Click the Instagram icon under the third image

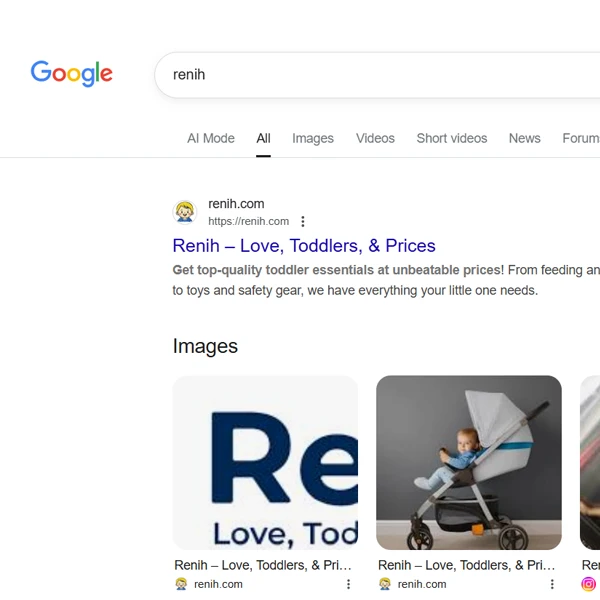[589, 584]
